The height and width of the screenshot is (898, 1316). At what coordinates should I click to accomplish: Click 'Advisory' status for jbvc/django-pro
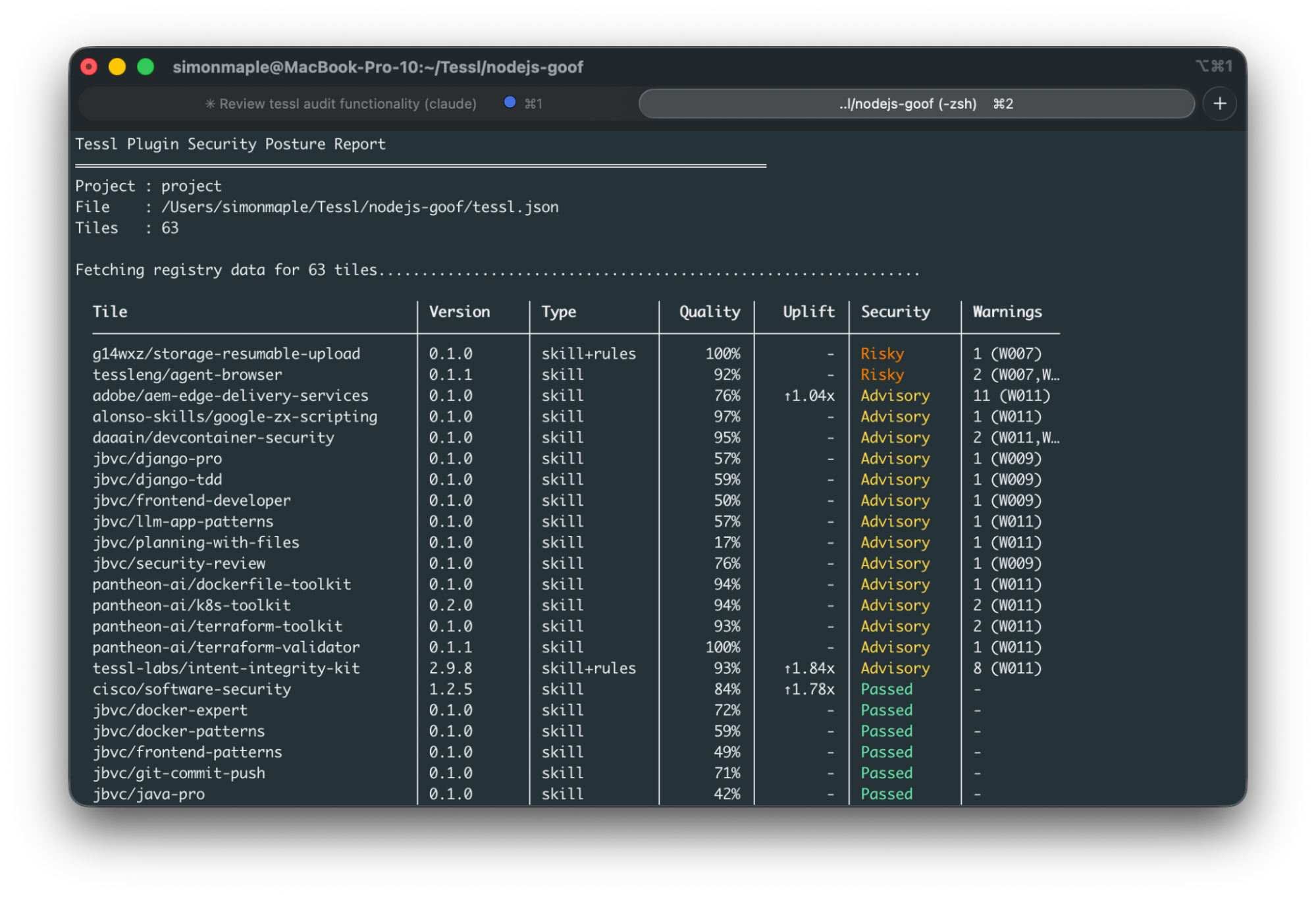pos(895,459)
